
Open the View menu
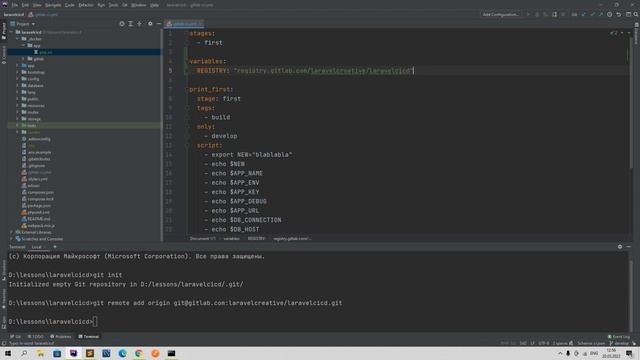[x=37, y=5]
